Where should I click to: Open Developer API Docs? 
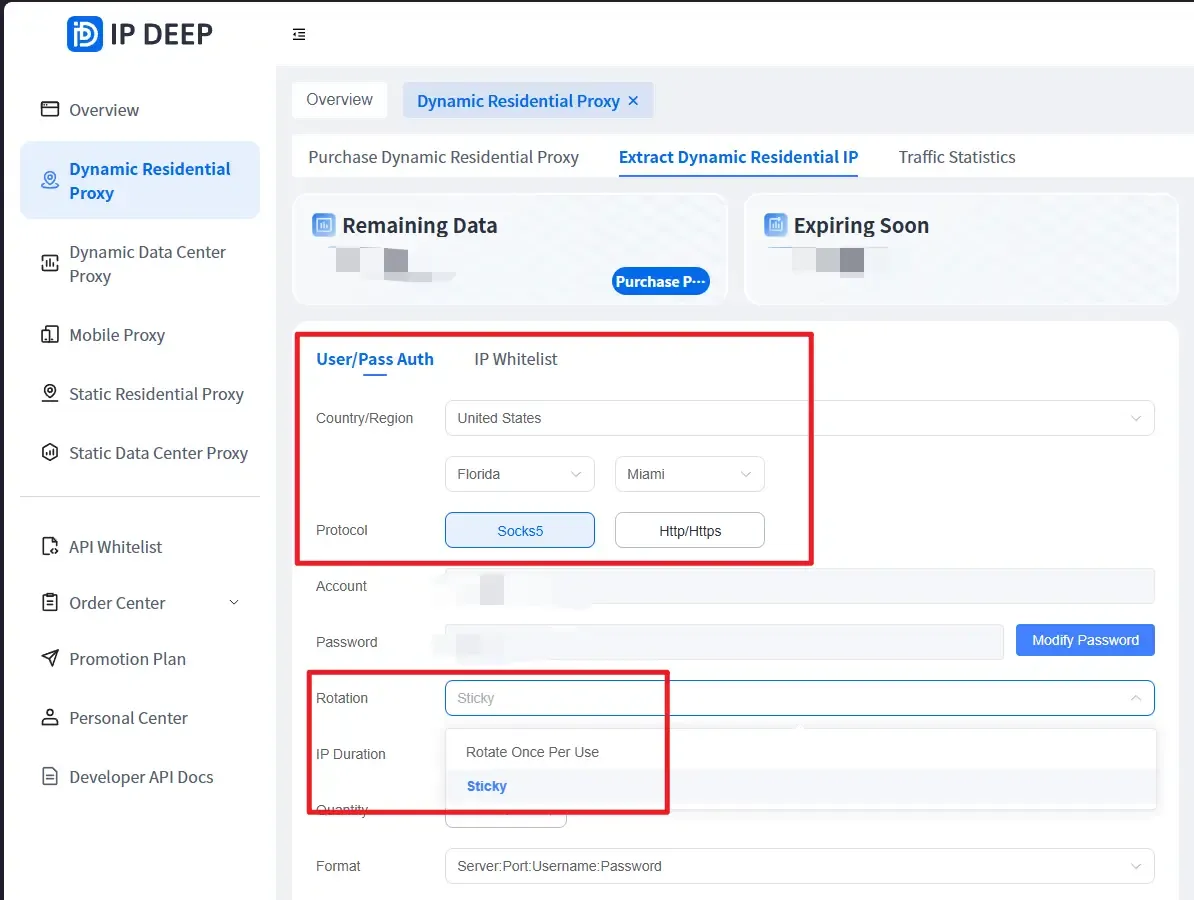(x=142, y=777)
